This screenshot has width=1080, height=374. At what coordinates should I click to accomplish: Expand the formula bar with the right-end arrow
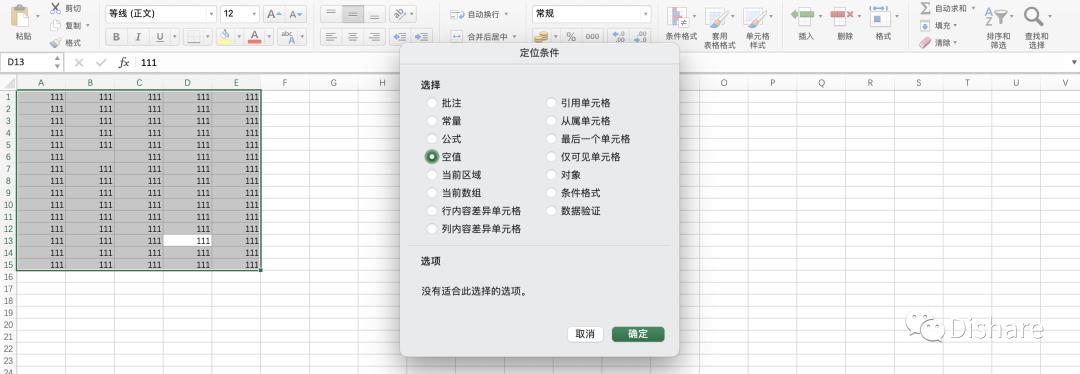pos(1074,63)
